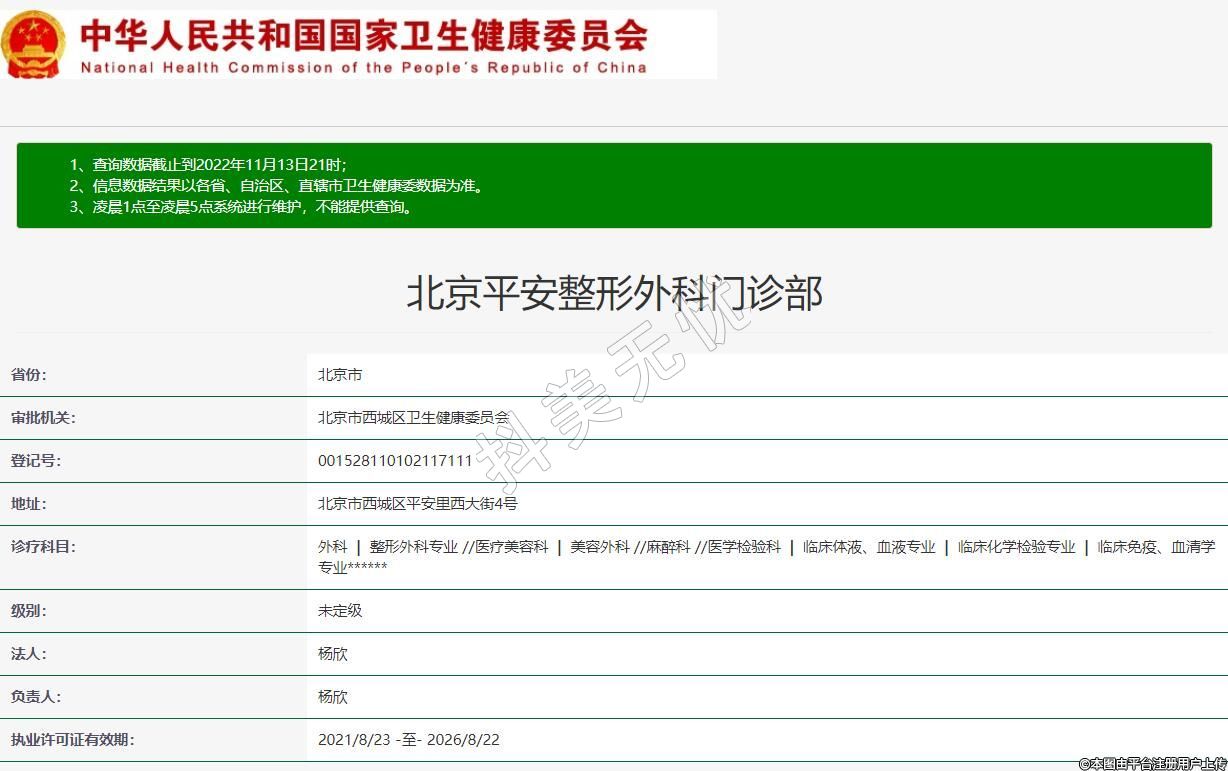Image resolution: width=1228 pixels, height=771 pixels.
Task: Click the name 杨欣 in the 负责人 row
Action: coord(333,697)
